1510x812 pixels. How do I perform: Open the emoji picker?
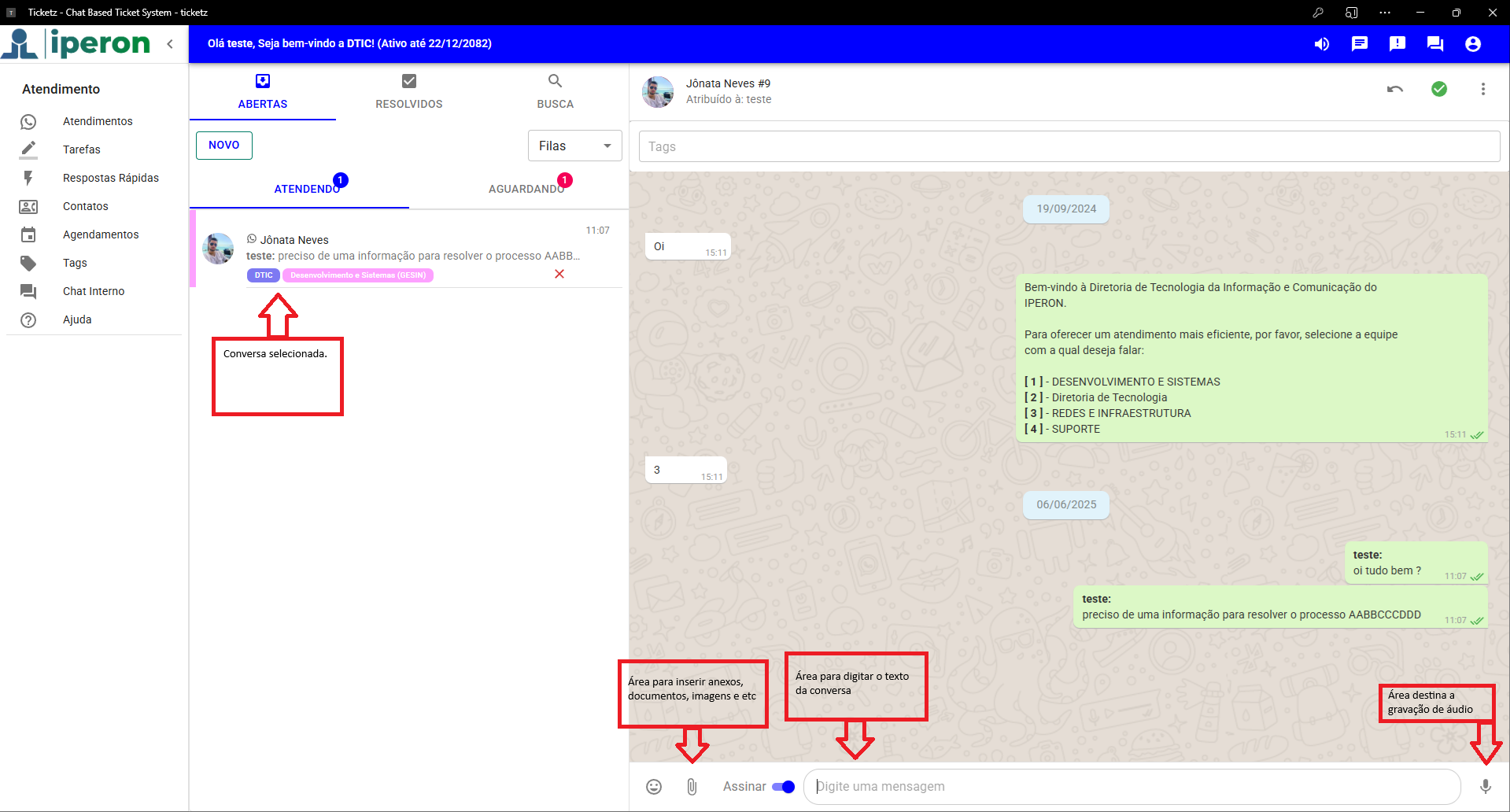pos(654,786)
